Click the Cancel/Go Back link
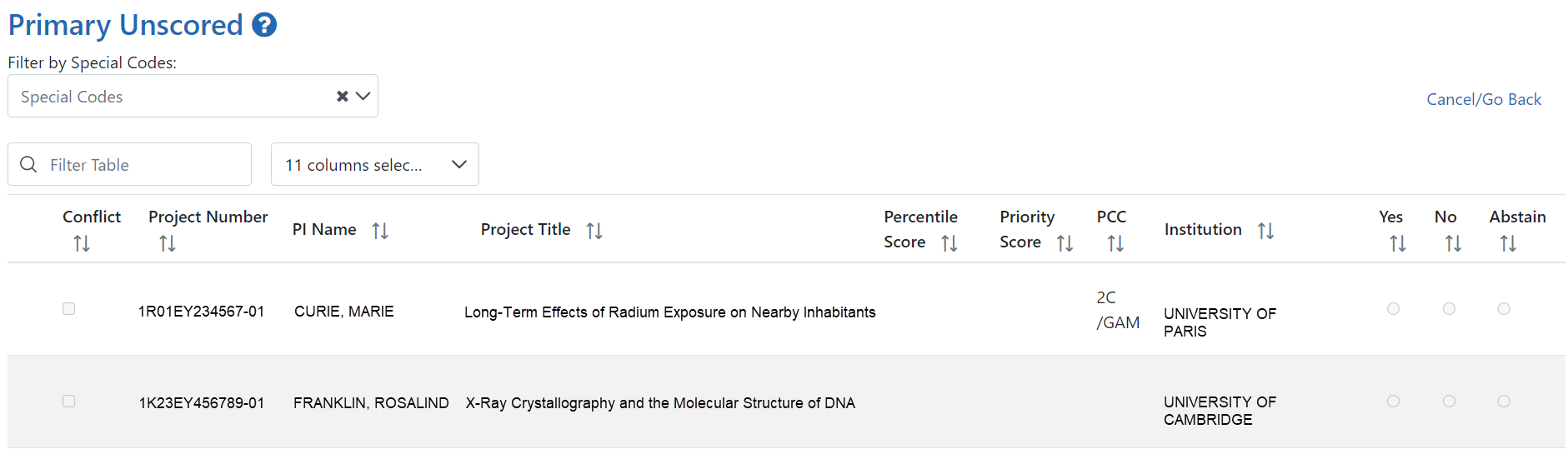 pyautogui.click(x=1484, y=99)
